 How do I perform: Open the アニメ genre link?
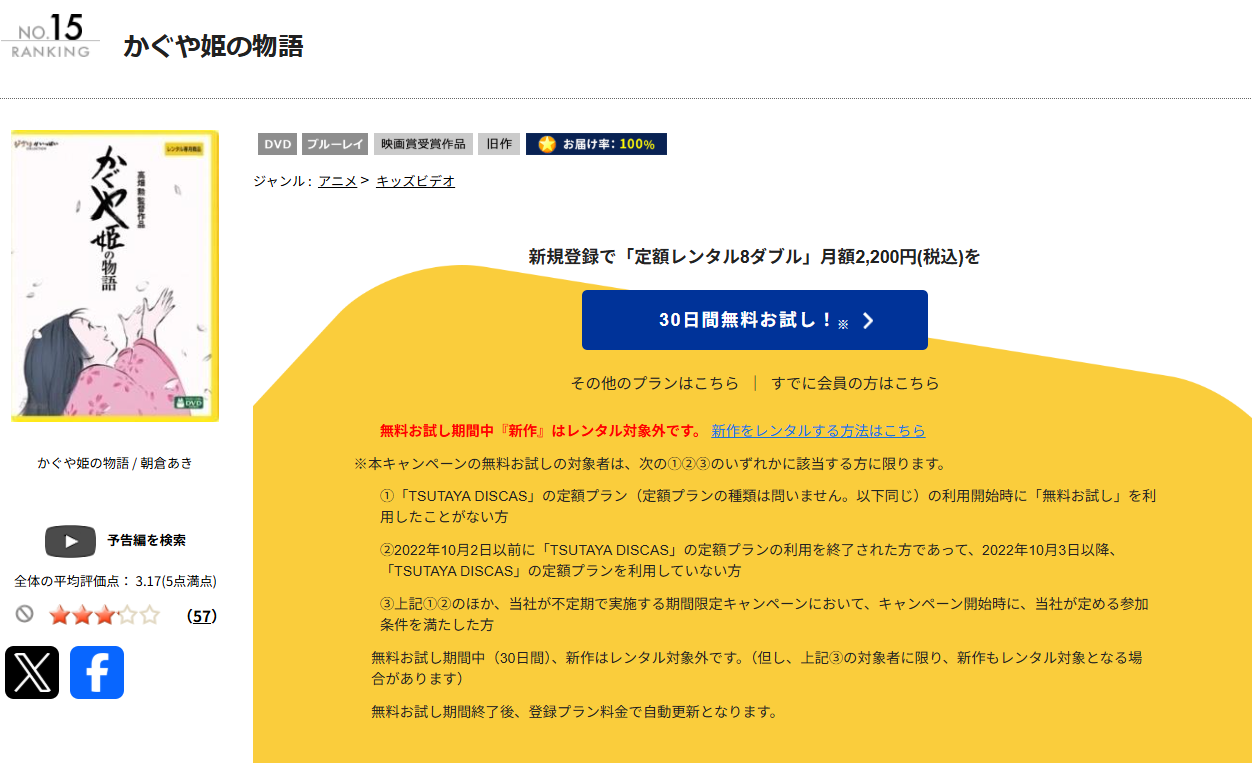[x=337, y=181]
